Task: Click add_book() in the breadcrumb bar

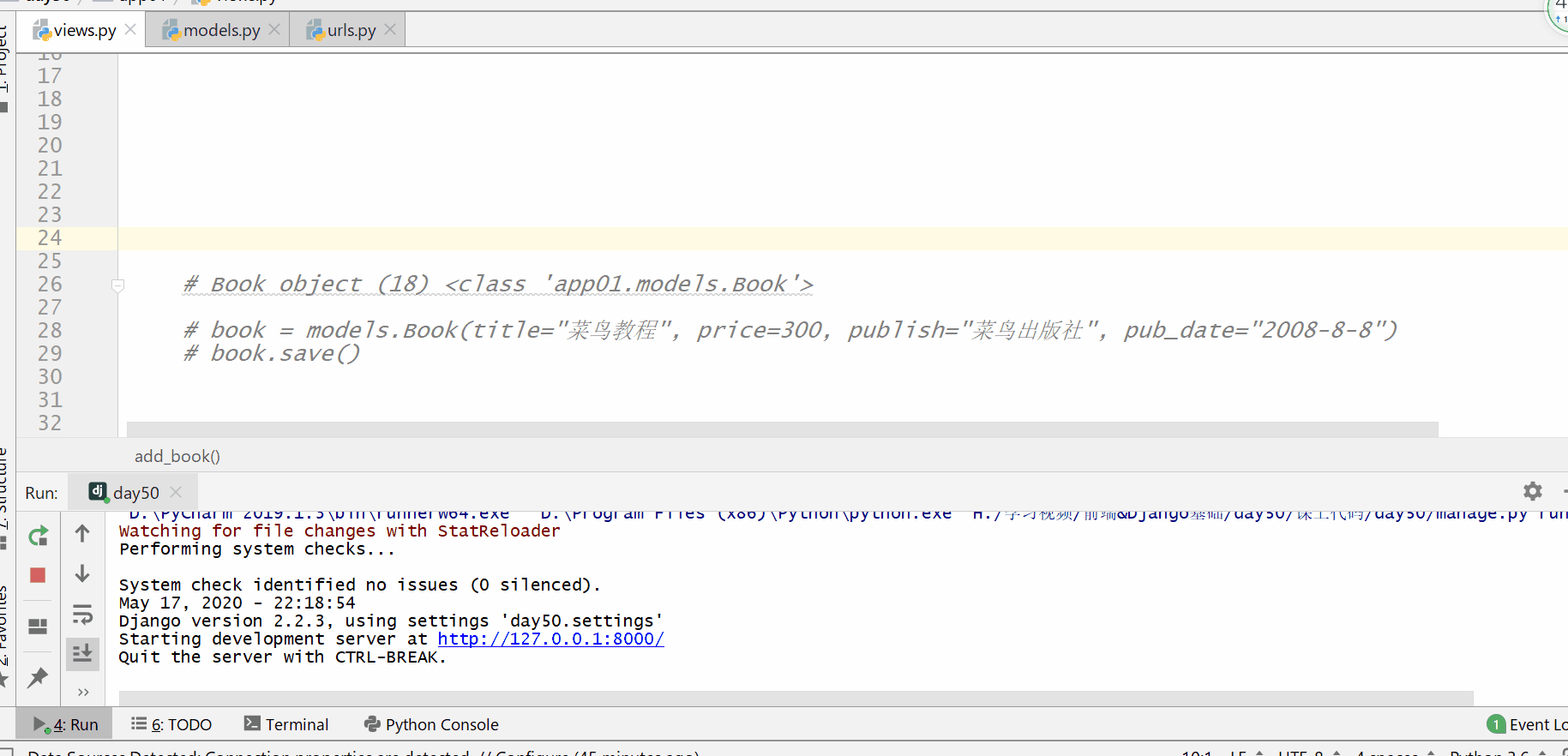Action: pyautogui.click(x=177, y=456)
